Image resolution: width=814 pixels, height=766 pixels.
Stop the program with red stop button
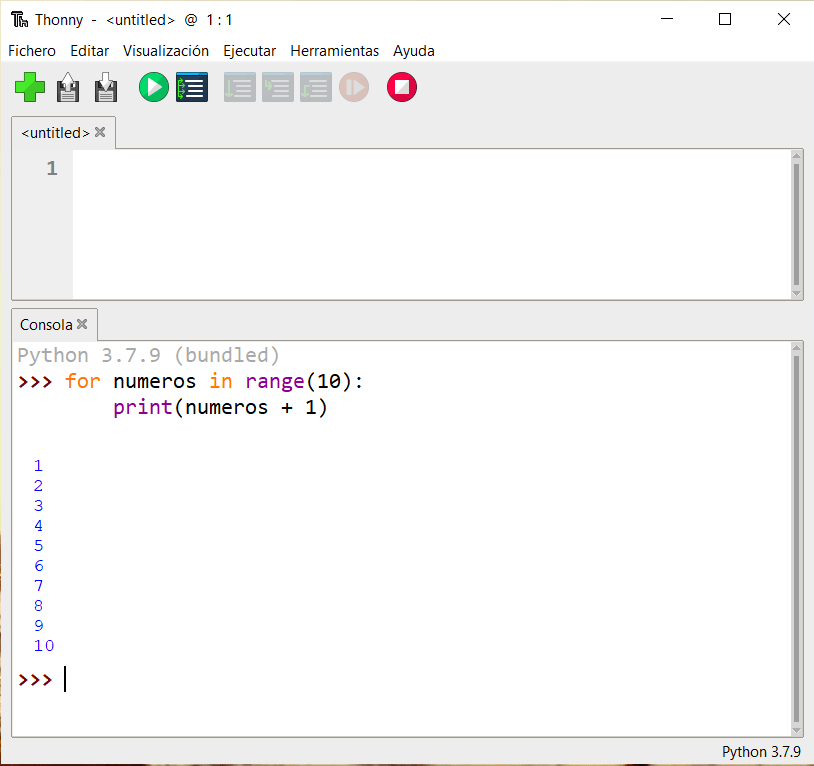[402, 88]
